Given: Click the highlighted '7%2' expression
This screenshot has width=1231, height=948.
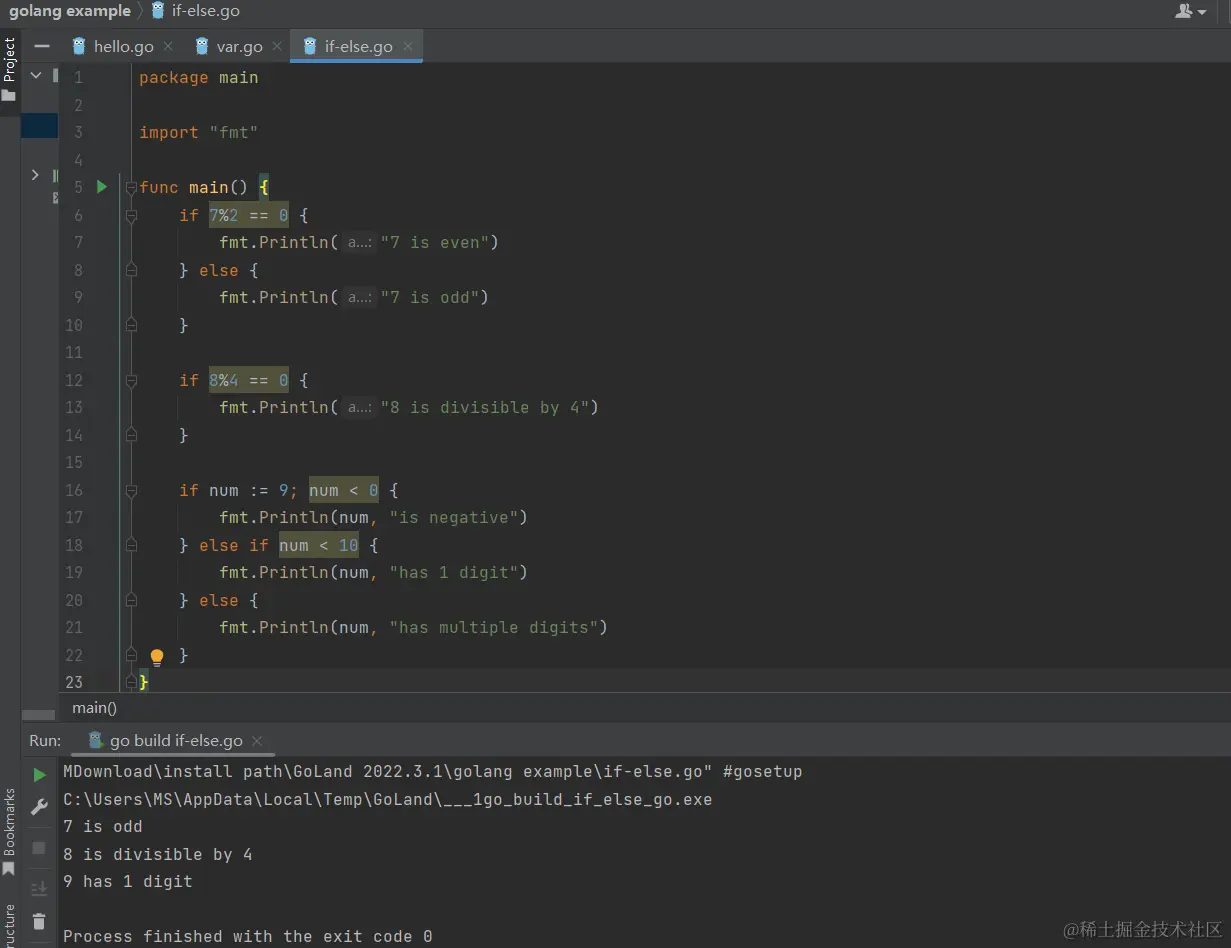Looking at the screenshot, I should tap(224, 215).
